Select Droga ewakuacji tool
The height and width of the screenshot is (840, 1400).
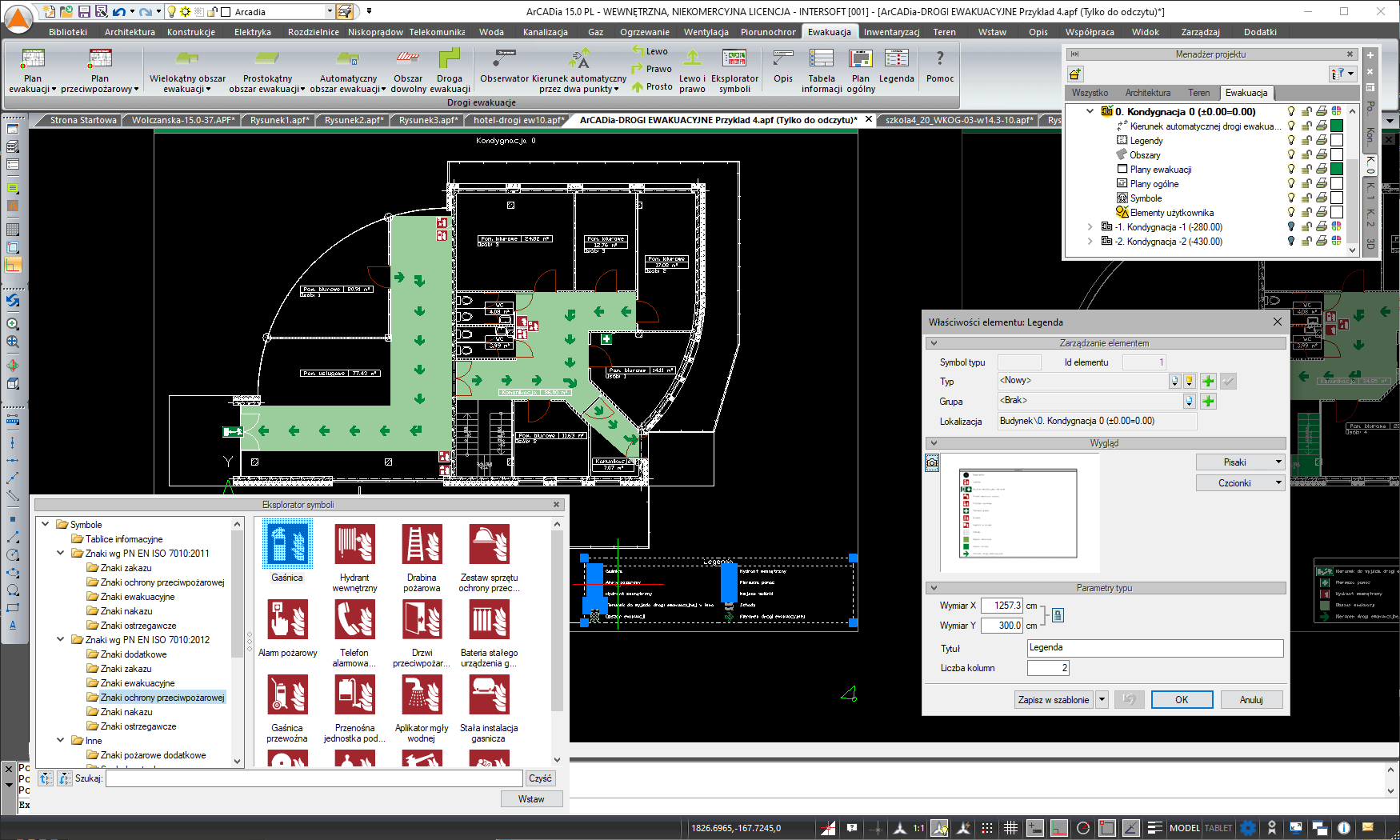(x=450, y=70)
